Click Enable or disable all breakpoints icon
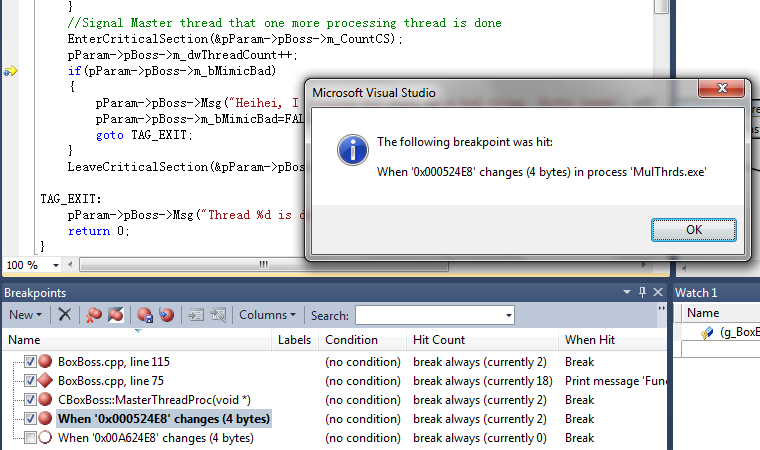 115,315
